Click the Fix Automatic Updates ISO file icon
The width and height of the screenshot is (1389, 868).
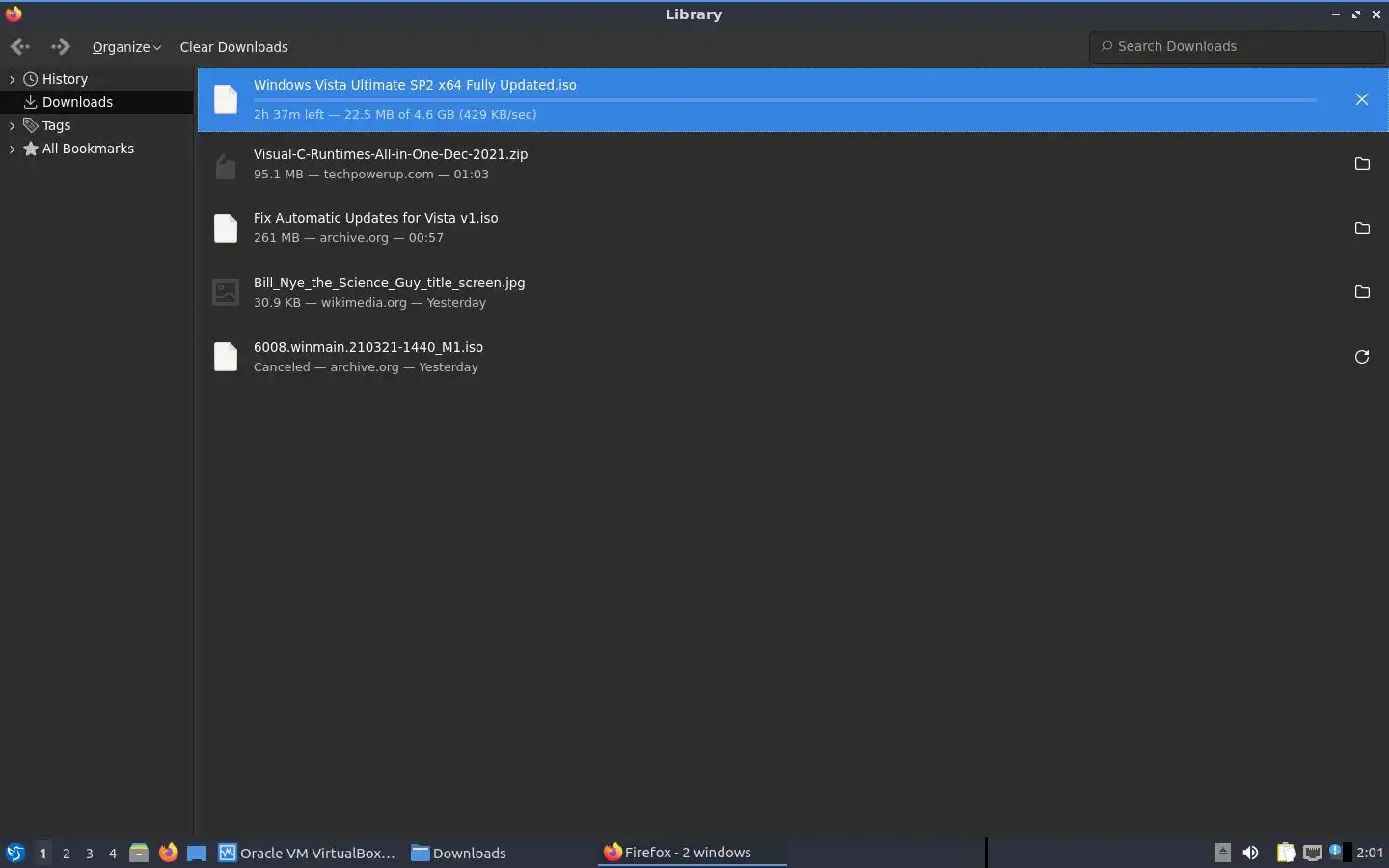click(x=225, y=229)
